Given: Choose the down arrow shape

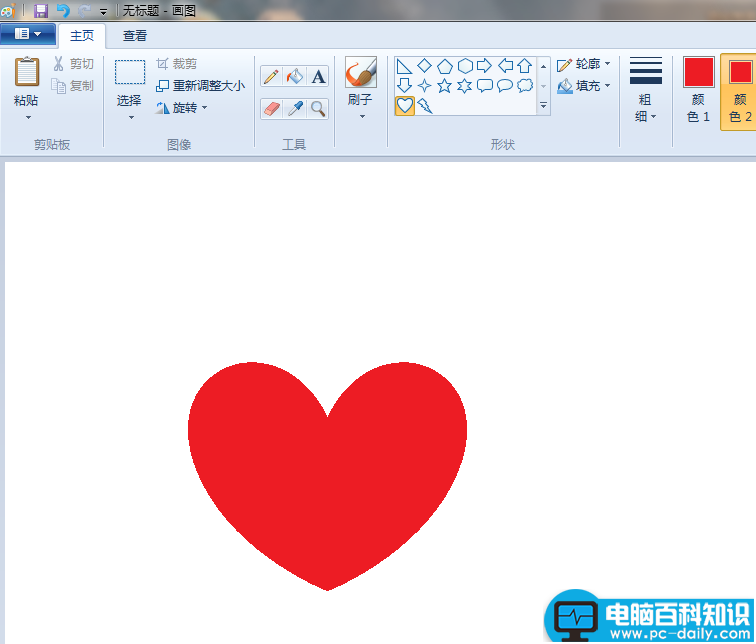Looking at the screenshot, I should pos(404,85).
